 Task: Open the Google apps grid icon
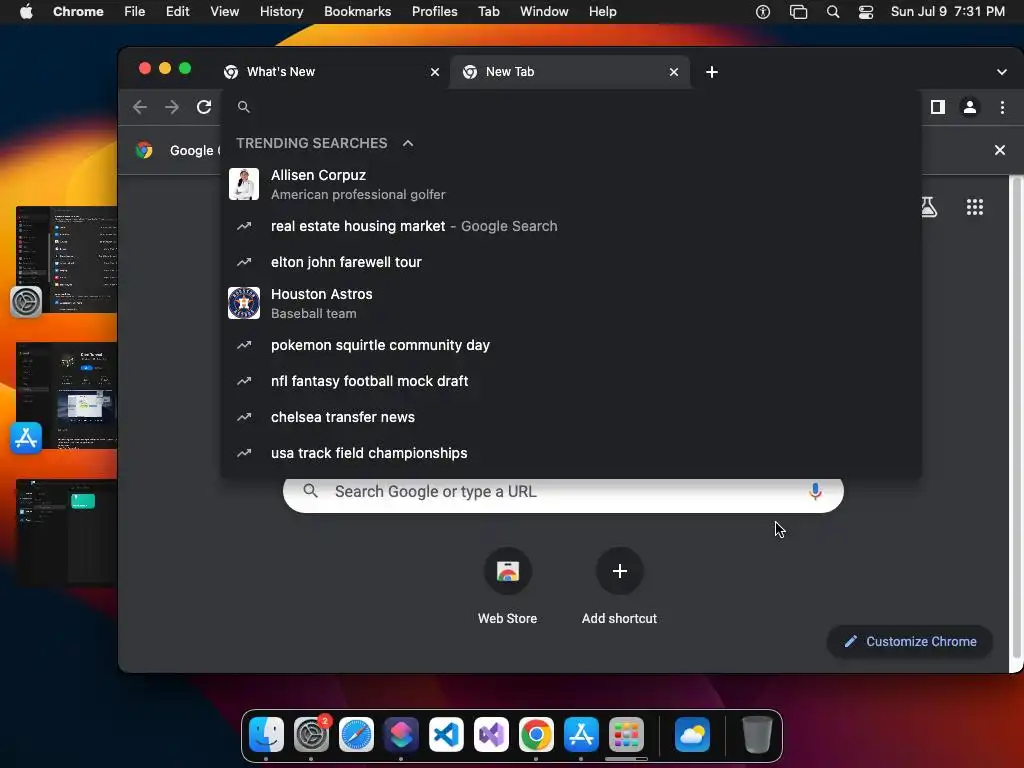[x=974, y=207]
